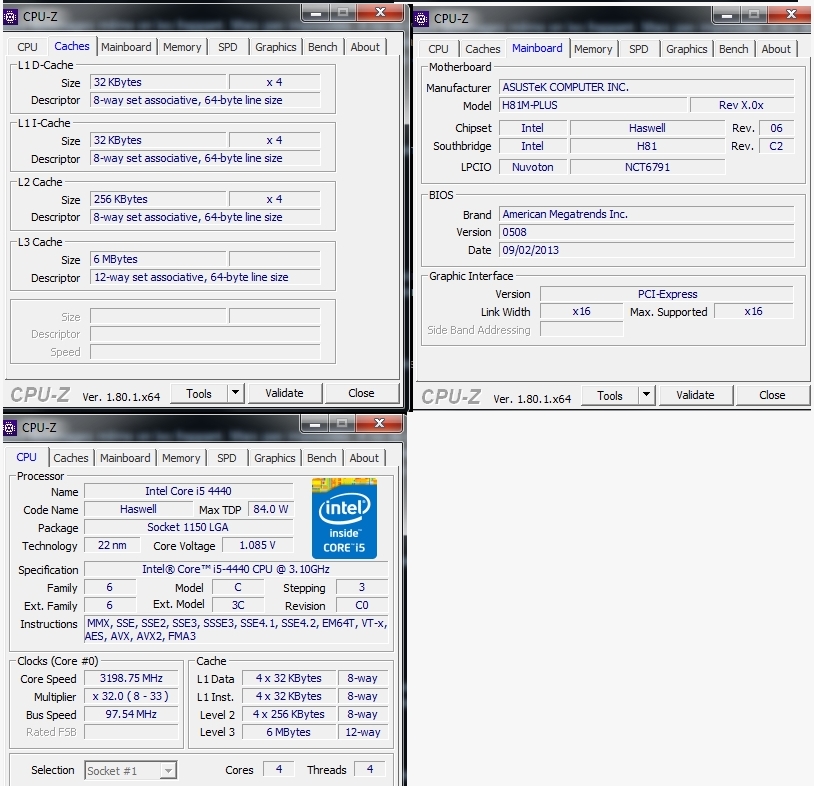Close the Caches window with the red X

coord(380,13)
